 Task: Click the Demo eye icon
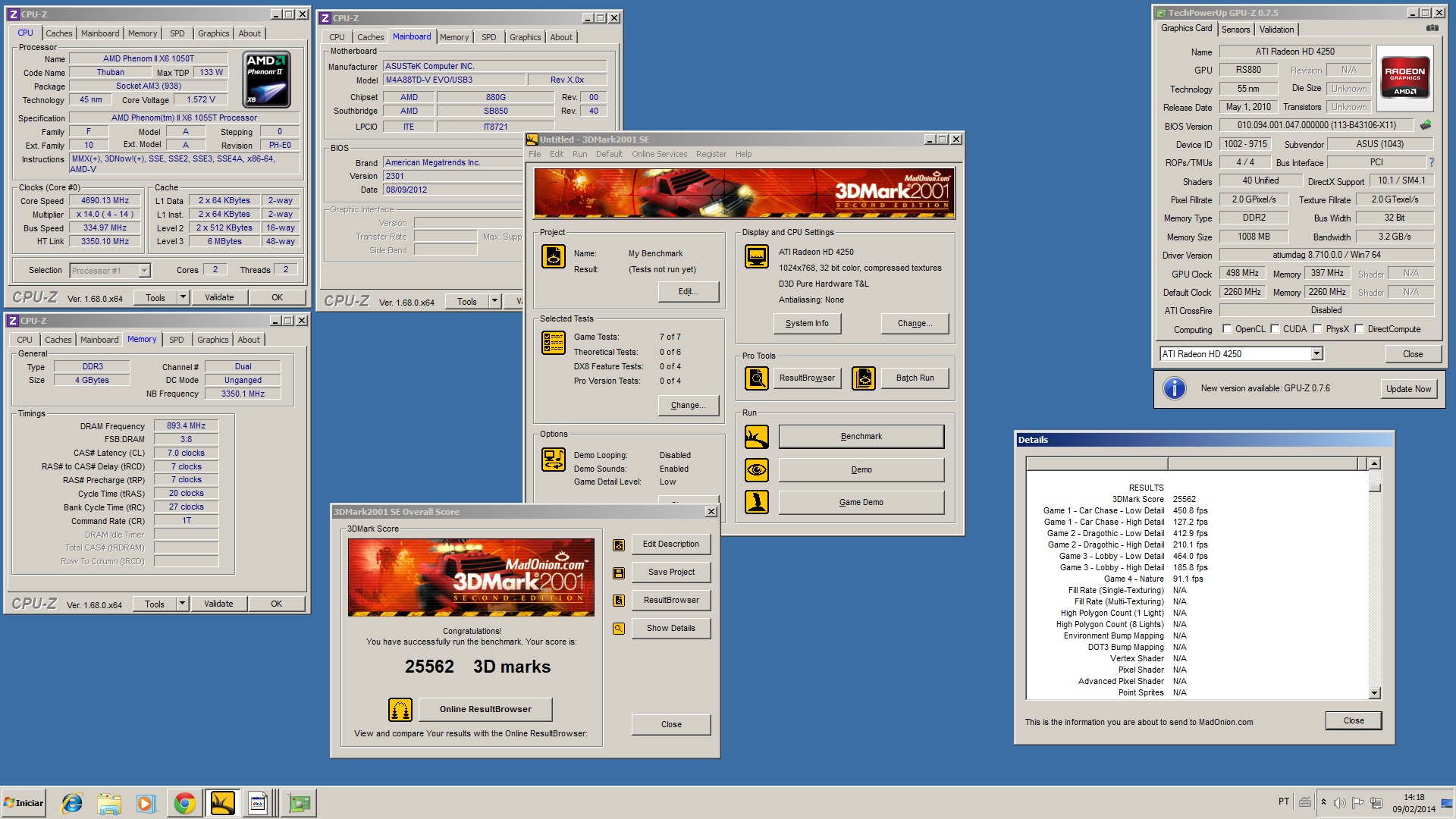click(x=756, y=469)
